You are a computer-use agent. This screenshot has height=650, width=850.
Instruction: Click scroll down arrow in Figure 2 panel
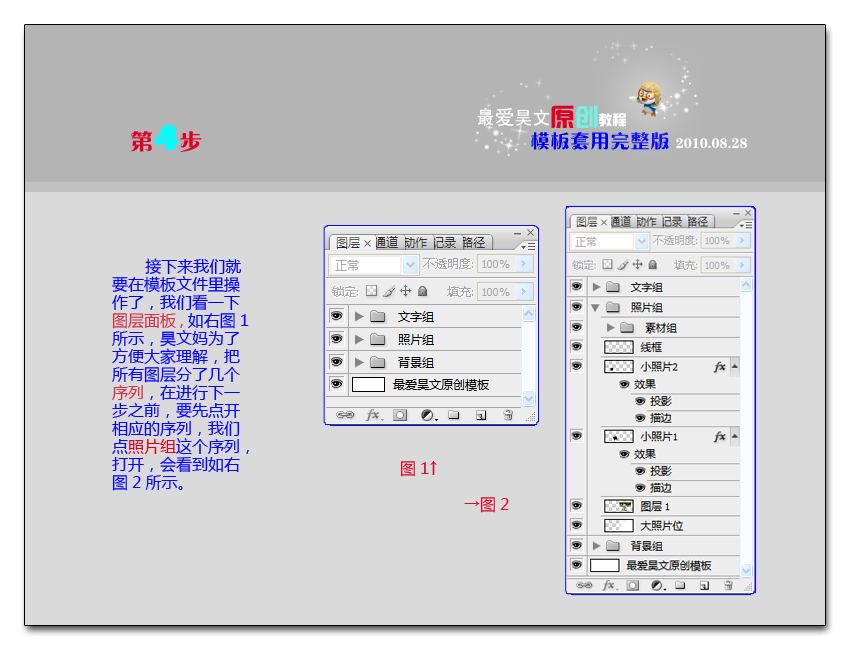(746, 570)
